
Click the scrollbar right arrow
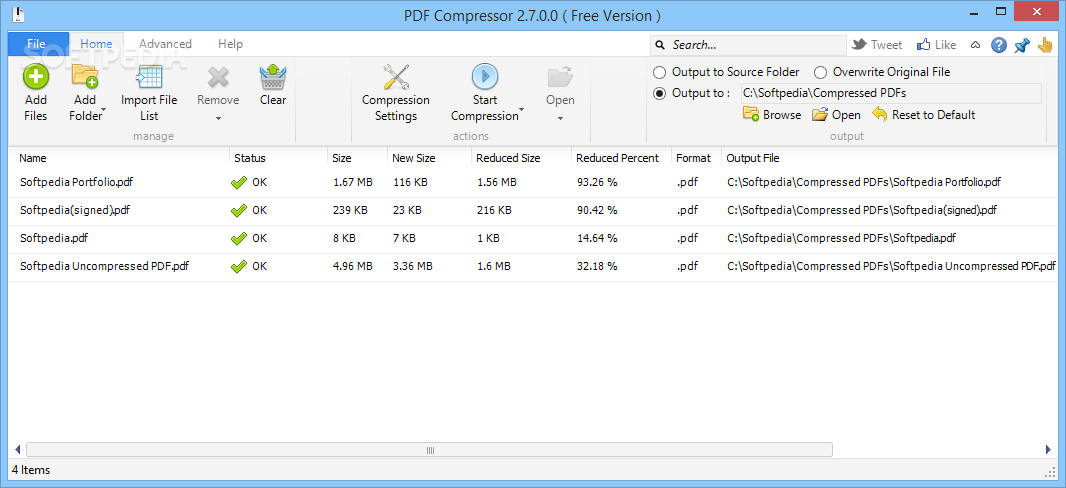[x=1048, y=449]
